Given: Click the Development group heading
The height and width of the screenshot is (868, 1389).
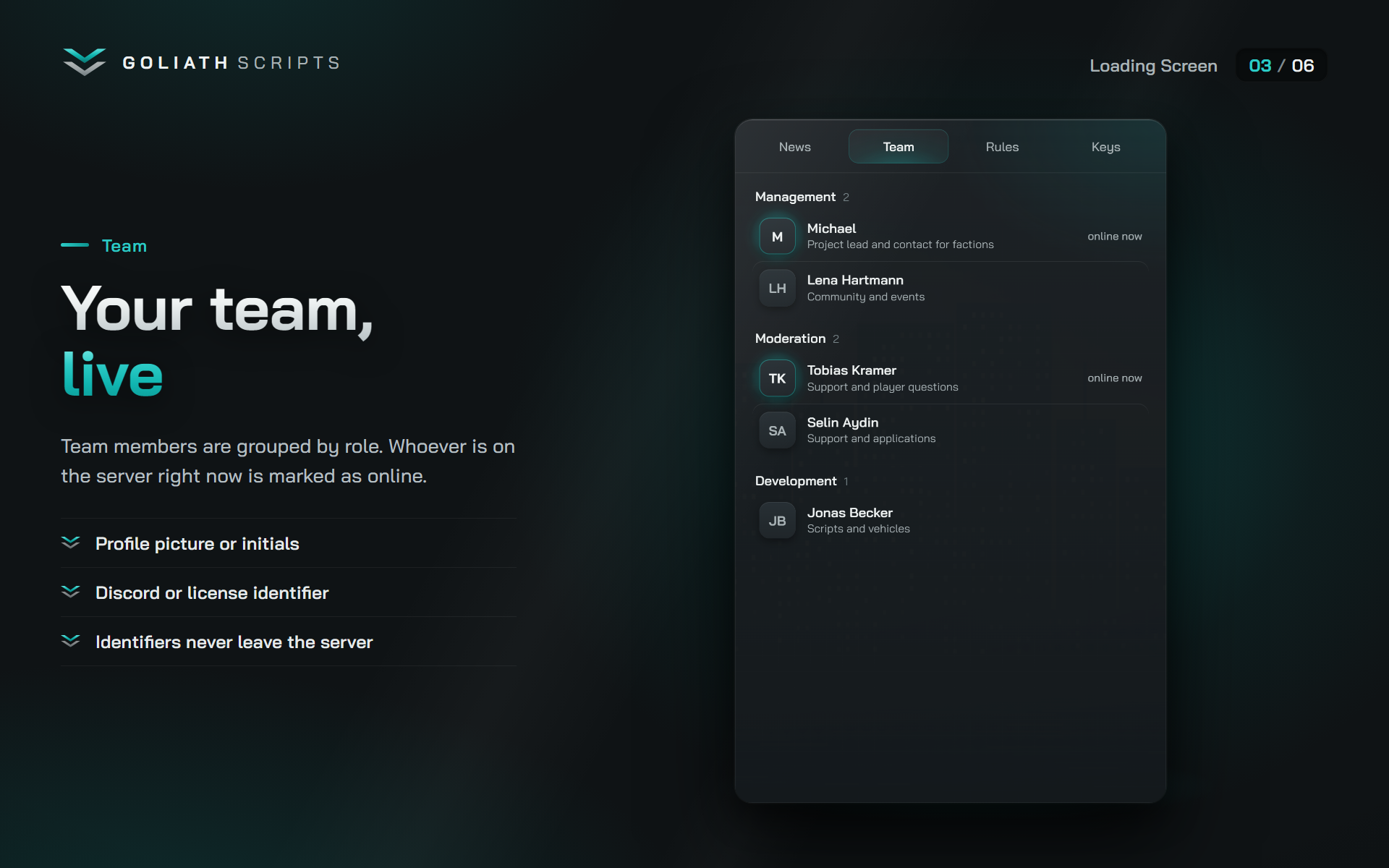Looking at the screenshot, I should pyautogui.click(x=796, y=481).
